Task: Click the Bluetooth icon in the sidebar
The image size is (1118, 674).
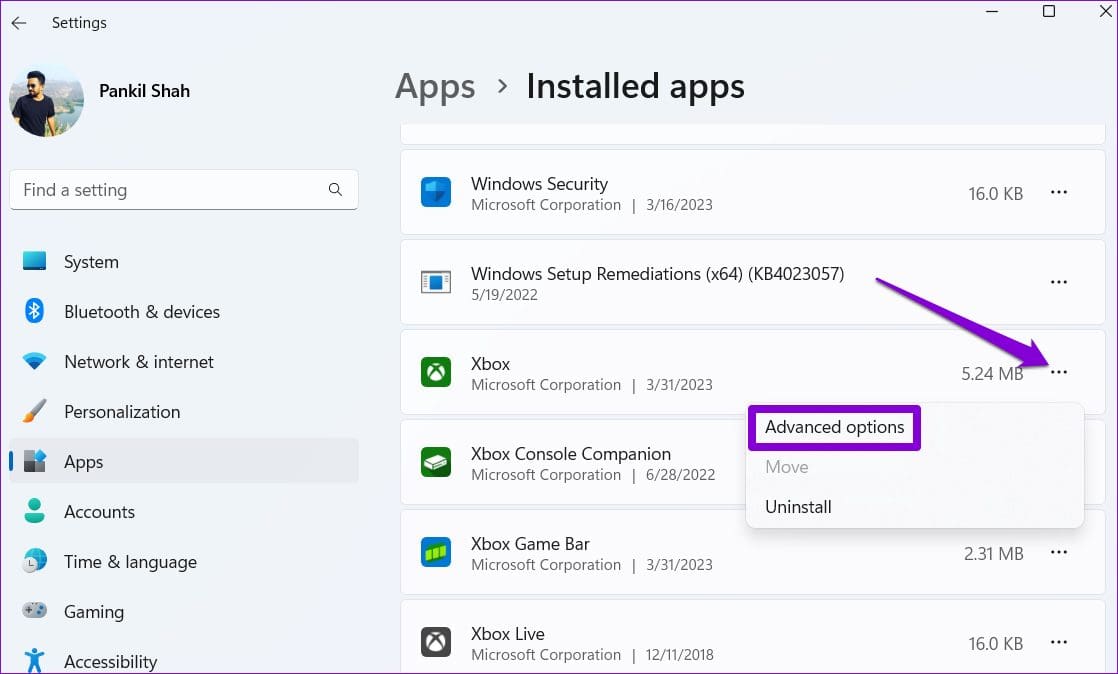Action: [34, 311]
